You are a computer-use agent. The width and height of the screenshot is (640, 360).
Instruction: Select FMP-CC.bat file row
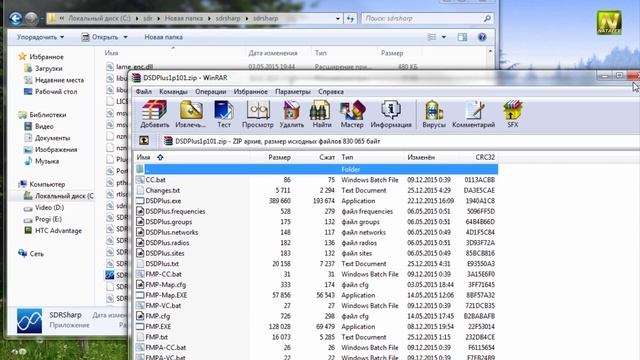(317, 274)
